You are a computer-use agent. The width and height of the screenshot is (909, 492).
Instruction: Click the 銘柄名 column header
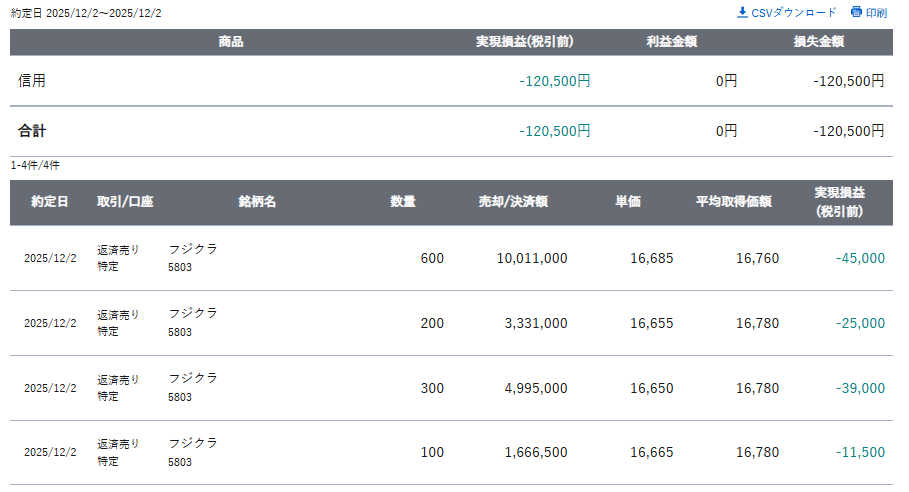(x=257, y=202)
